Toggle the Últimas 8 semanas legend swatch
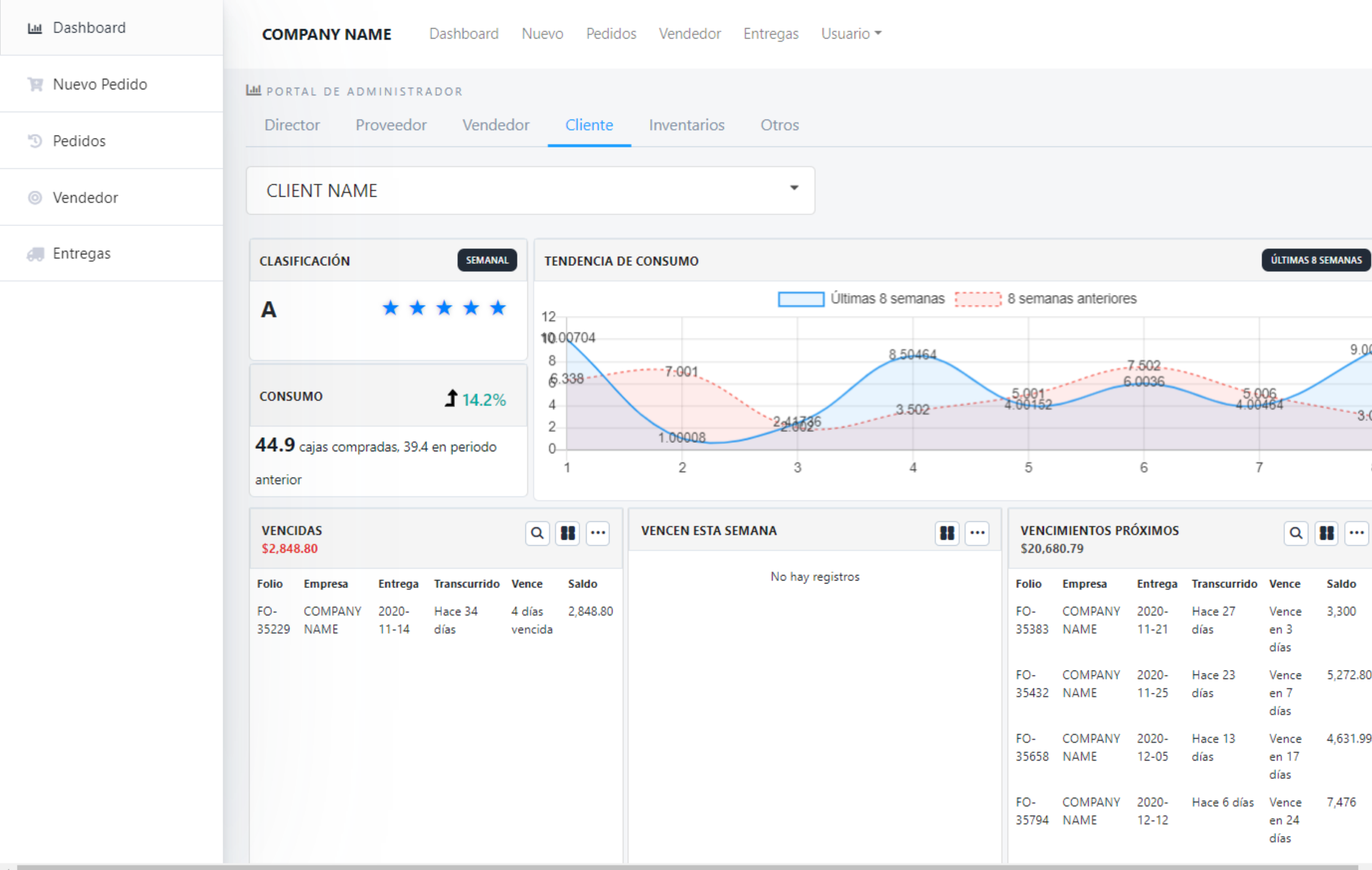The width and height of the screenshot is (1372, 870). click(801, 298)
